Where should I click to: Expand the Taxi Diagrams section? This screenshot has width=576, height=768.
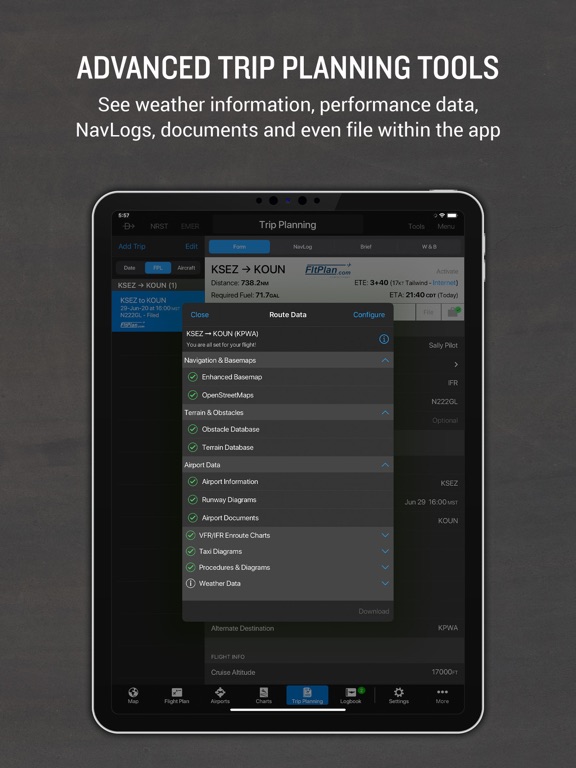385,552
